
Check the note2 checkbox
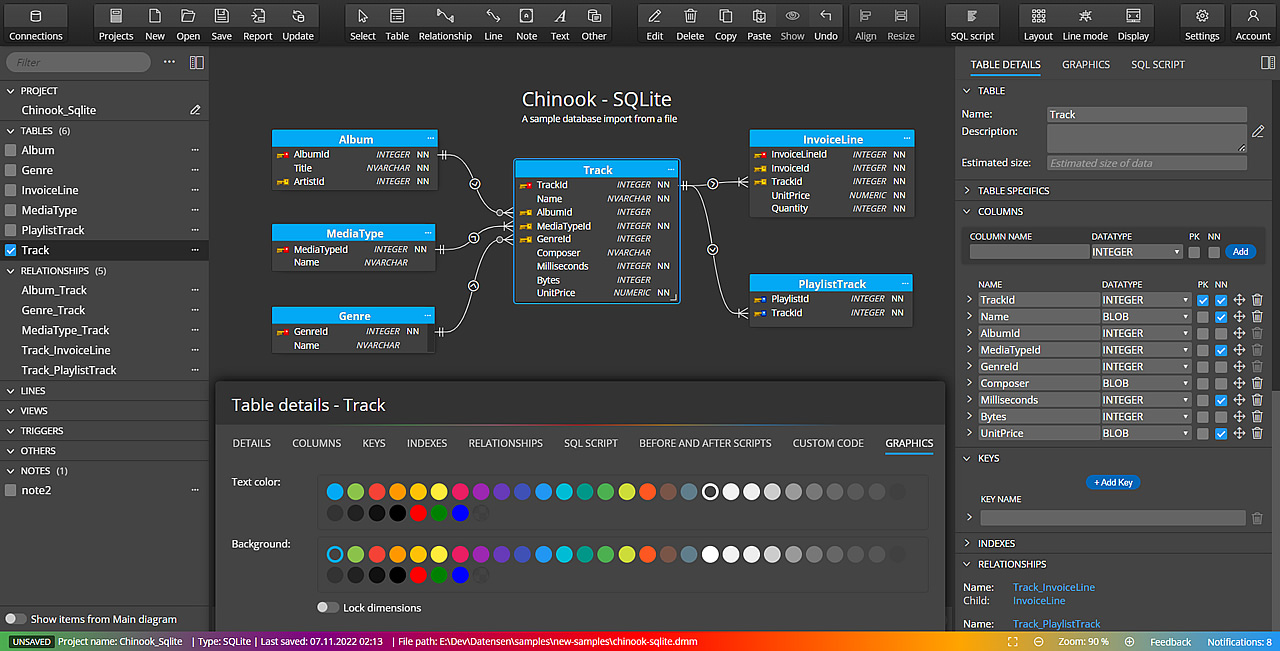11,490
